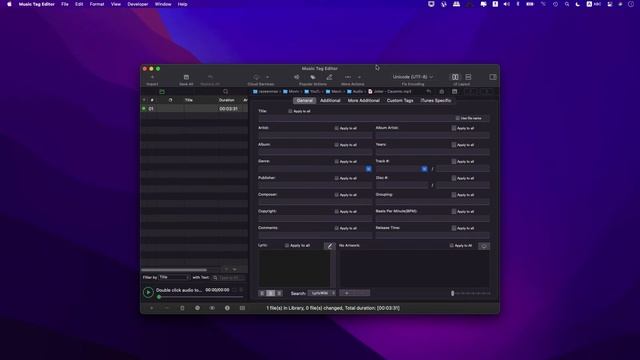Check Publisher Apply to all checkbox

click(337, 178)
